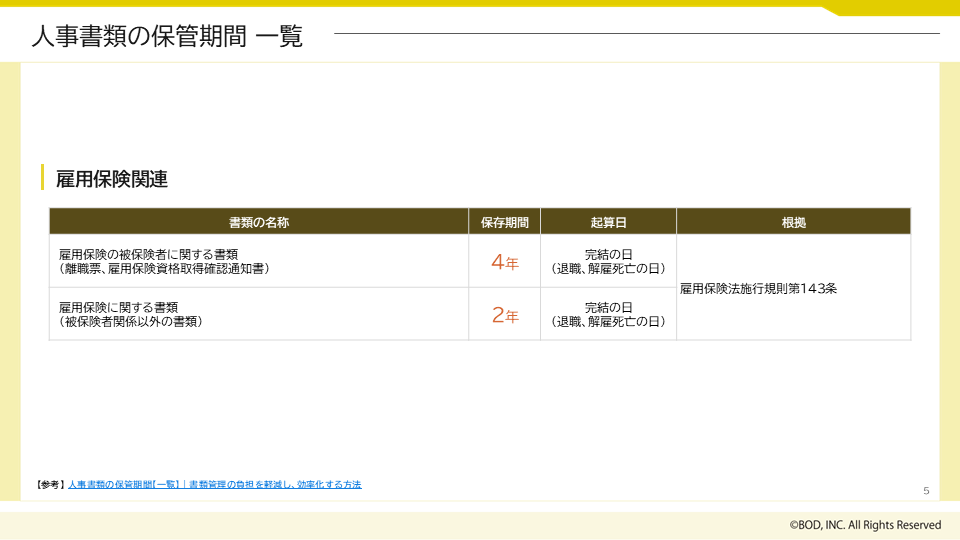Click the orange 4年 retention period
The width and height of the screenshot is (960, 540).
coord(504,263)
